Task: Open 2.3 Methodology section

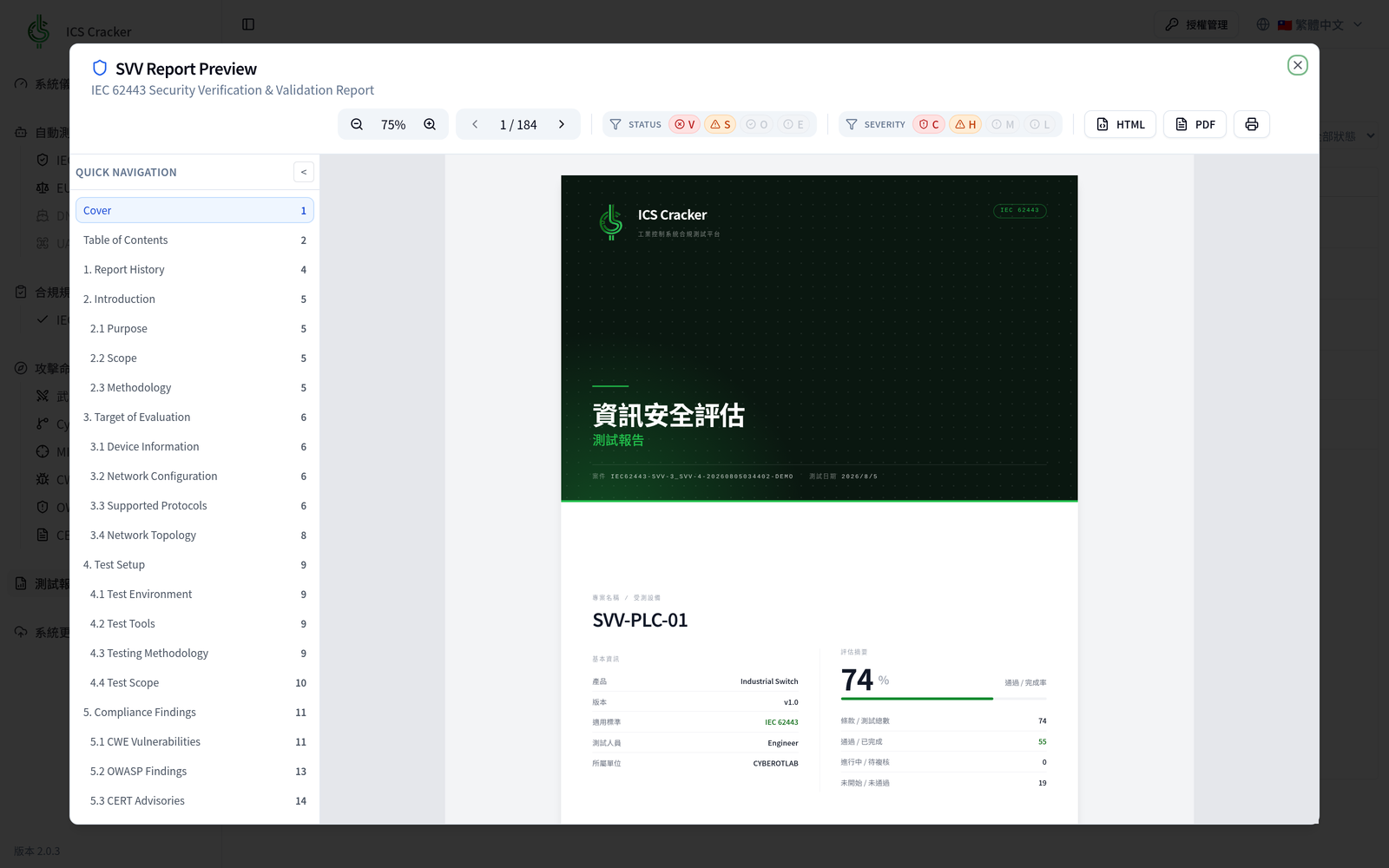Action: (194, 387)
